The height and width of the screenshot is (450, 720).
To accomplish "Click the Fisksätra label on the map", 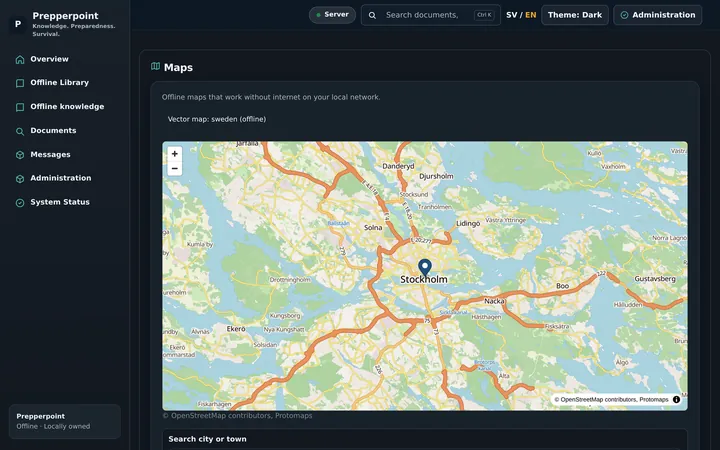I will [x=557, y=326].
